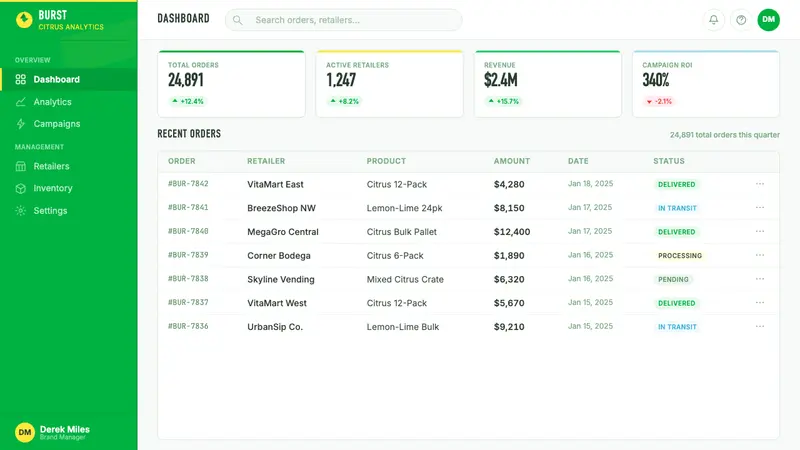
Task: Click IN TRANSIT status of BreezeShop NW row
Action: [x=677, y=208]
